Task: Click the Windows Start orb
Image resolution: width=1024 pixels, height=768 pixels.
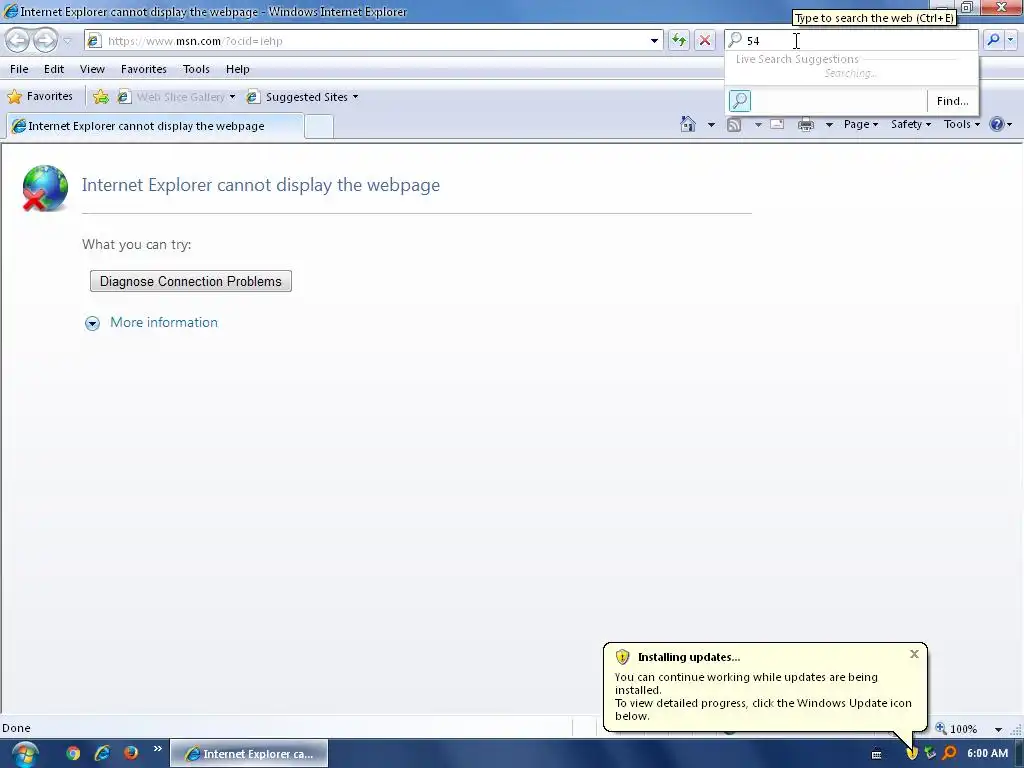Action: pos(24,754)
